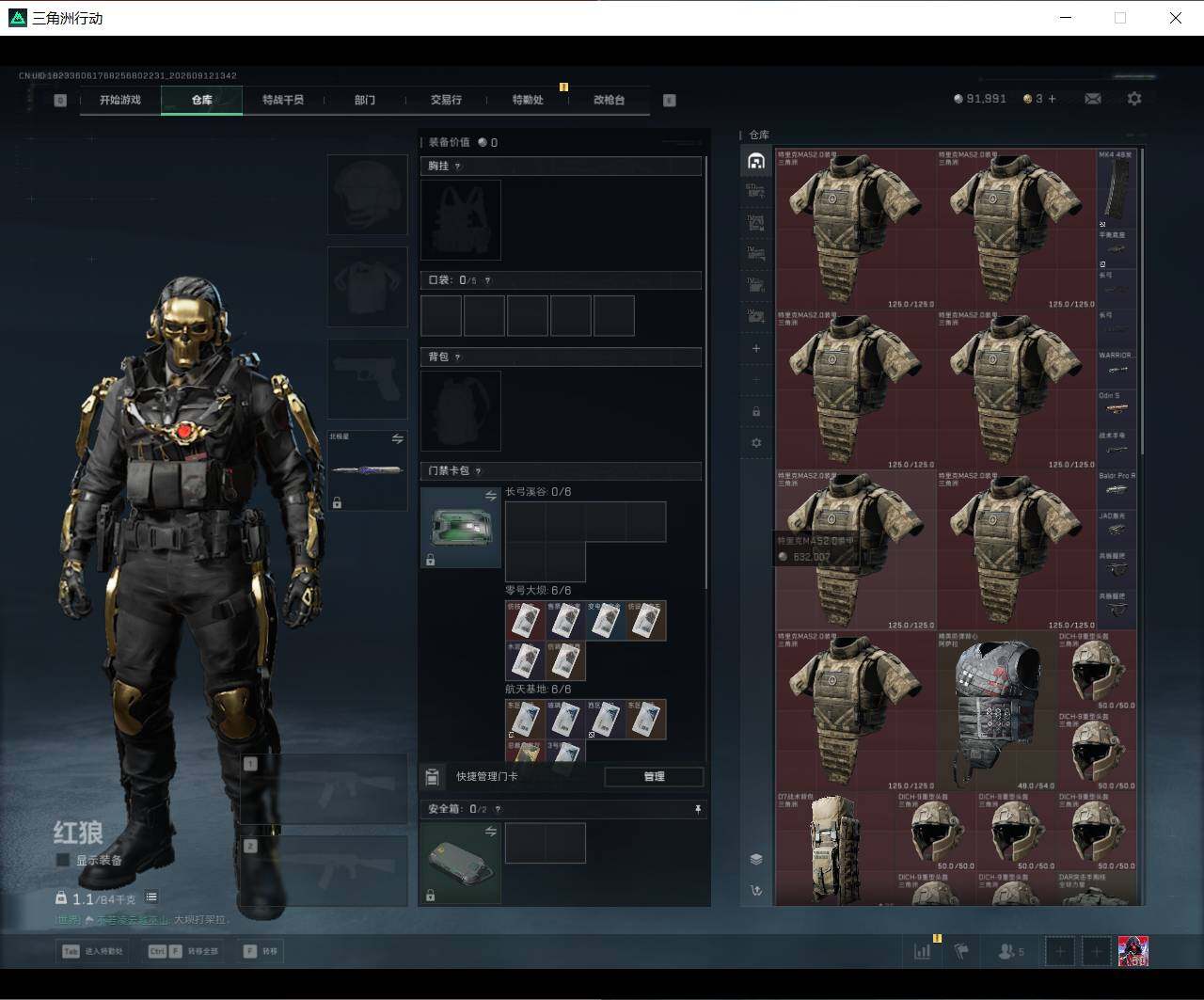
Task: Click the help icon next to 安全箱
Action: pyautogui.click(x=498, y=809)
